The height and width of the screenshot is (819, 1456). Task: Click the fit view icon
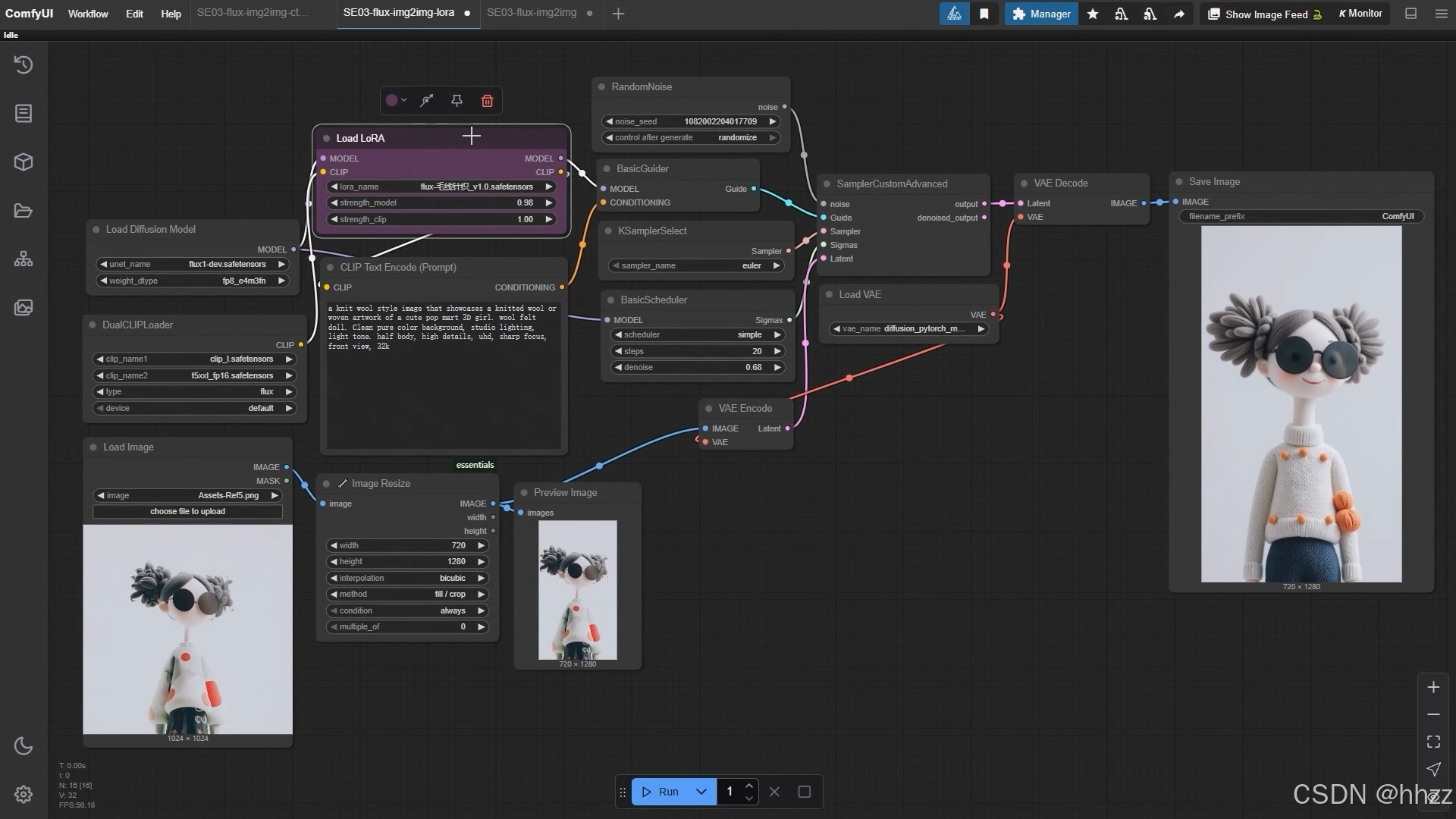pyautogui.click(x=1433, y=742)
